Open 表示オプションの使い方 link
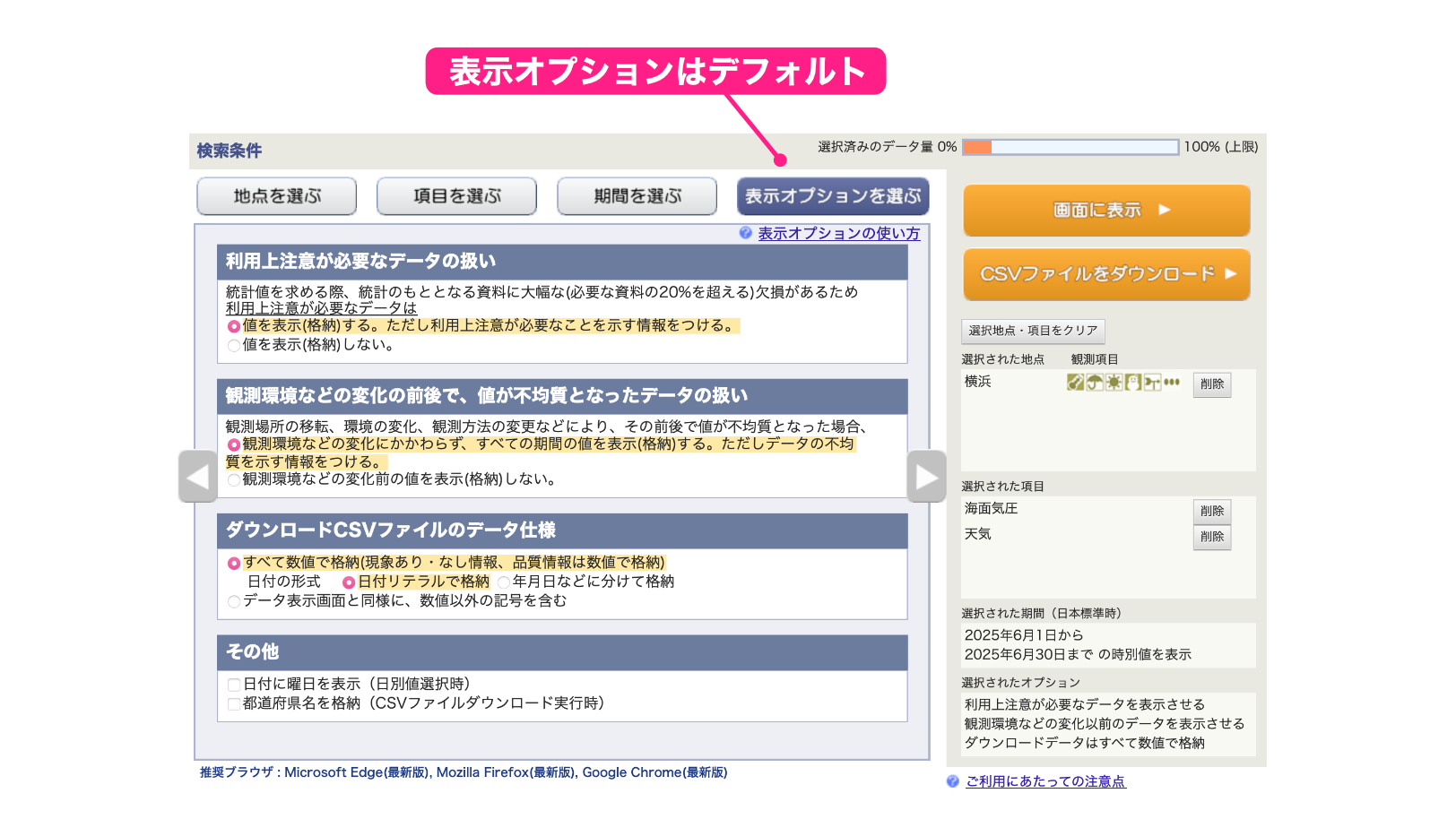The height and width of the screenshot is (819, 1456). (x=839, y=233)
